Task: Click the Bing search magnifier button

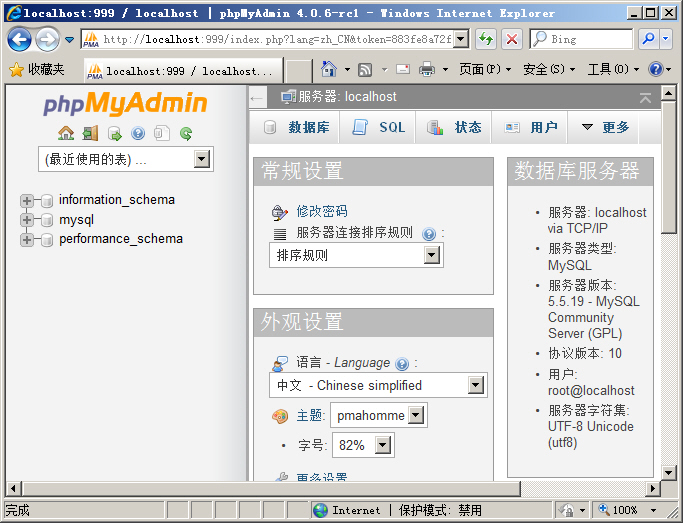Action: point(649,40)
